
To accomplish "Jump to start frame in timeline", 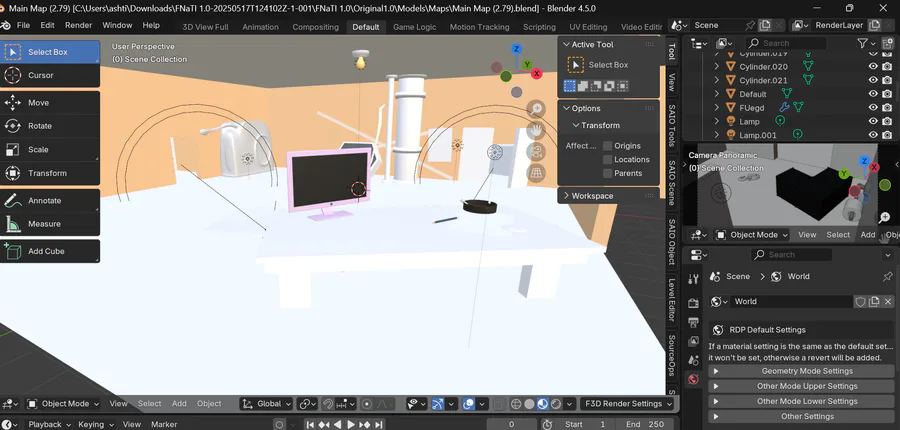I will point(310,425).
